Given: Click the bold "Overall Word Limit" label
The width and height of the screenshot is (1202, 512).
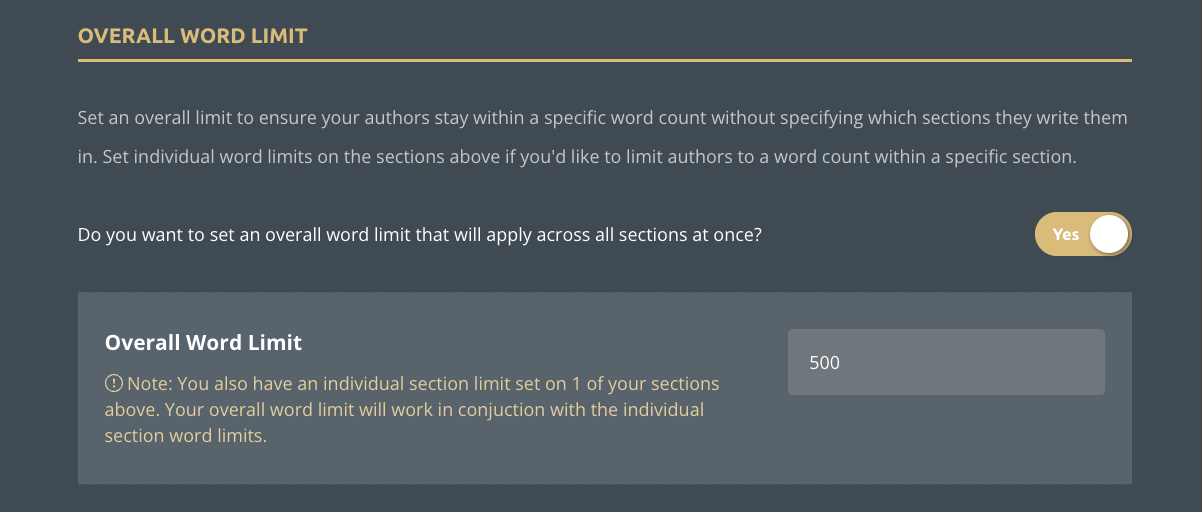Looking at the screenshot, I should click(x=203, y=343).
